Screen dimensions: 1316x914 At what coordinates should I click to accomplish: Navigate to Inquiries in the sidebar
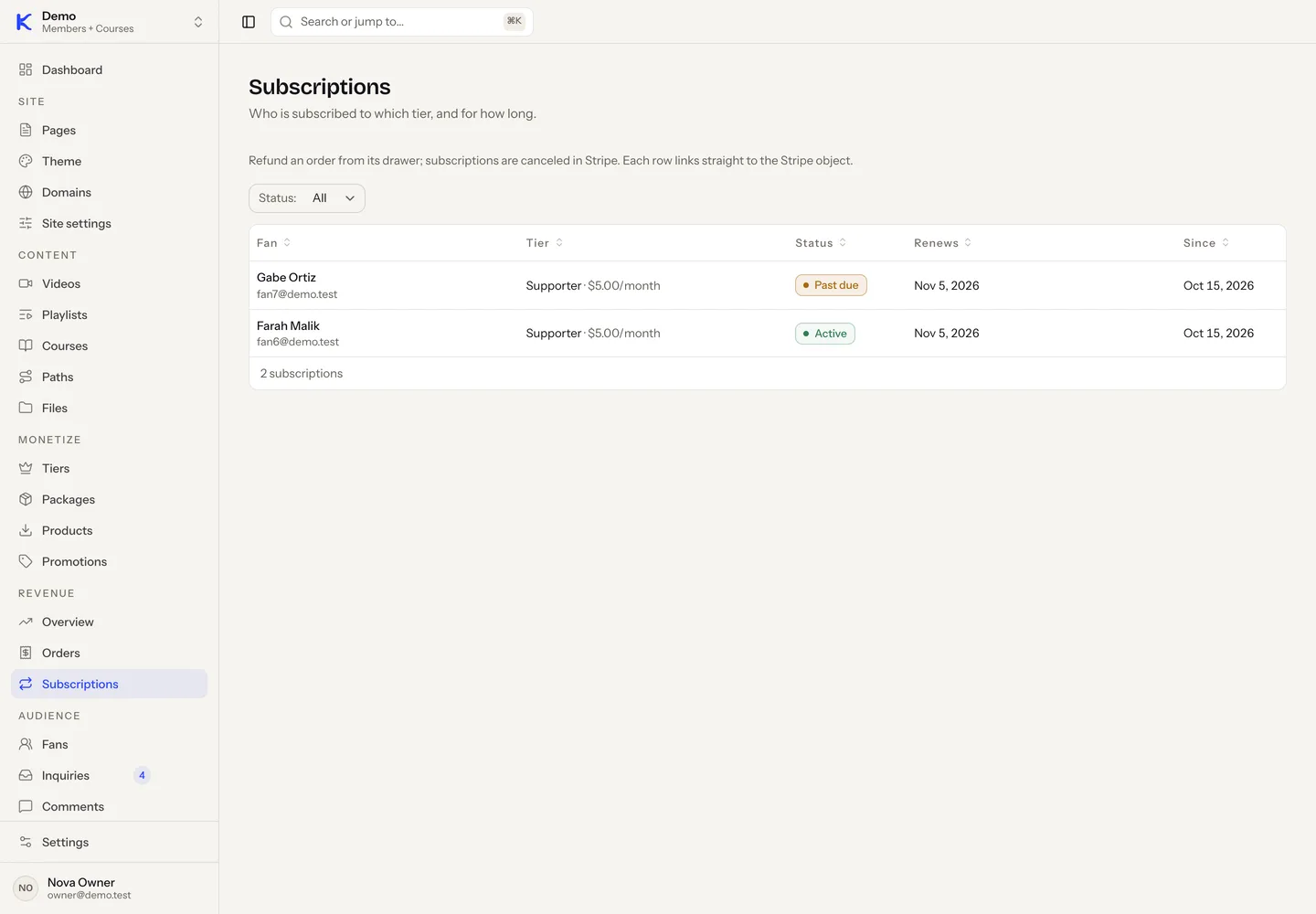coord(110,775)
